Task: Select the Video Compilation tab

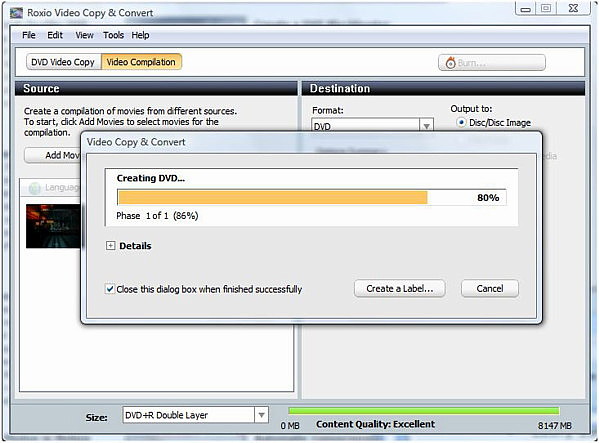Action: (x=141, y=62)
